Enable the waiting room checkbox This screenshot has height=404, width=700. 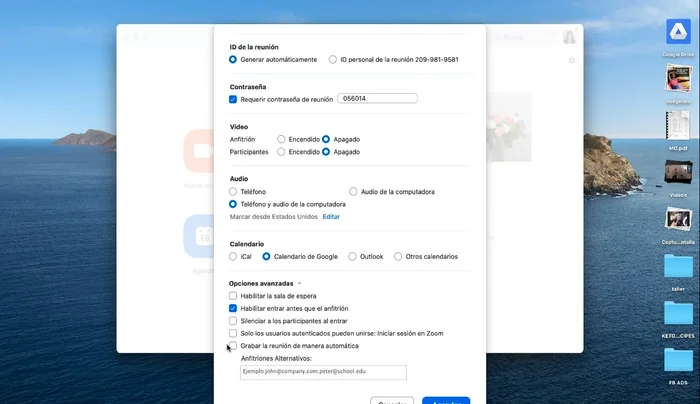click(x=233, y=297)
